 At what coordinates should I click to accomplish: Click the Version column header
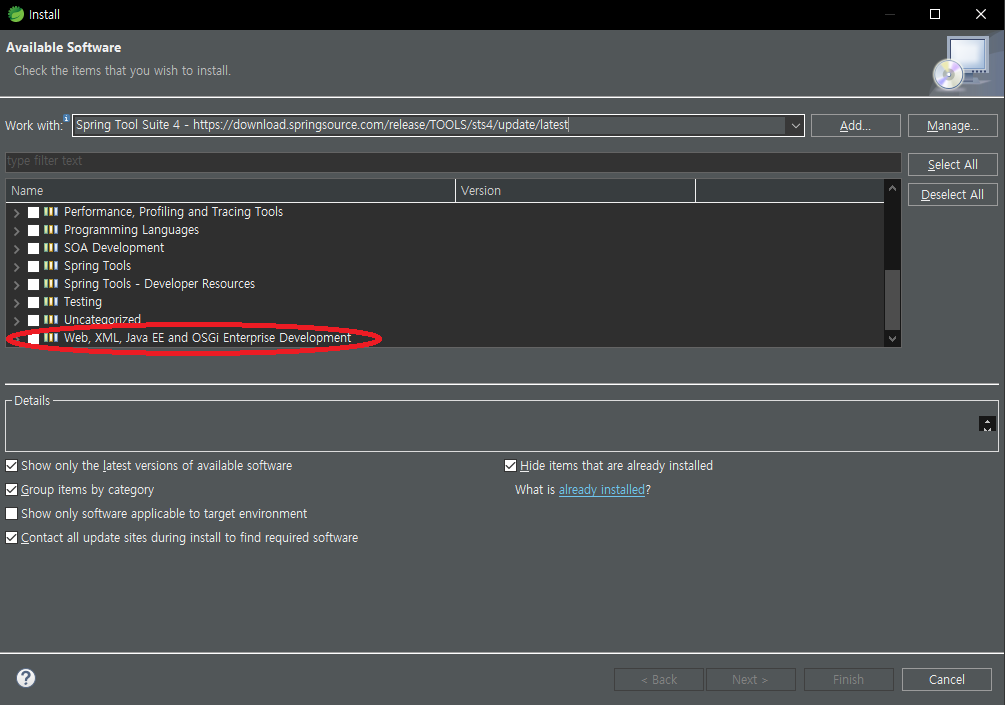coord(575,190)
